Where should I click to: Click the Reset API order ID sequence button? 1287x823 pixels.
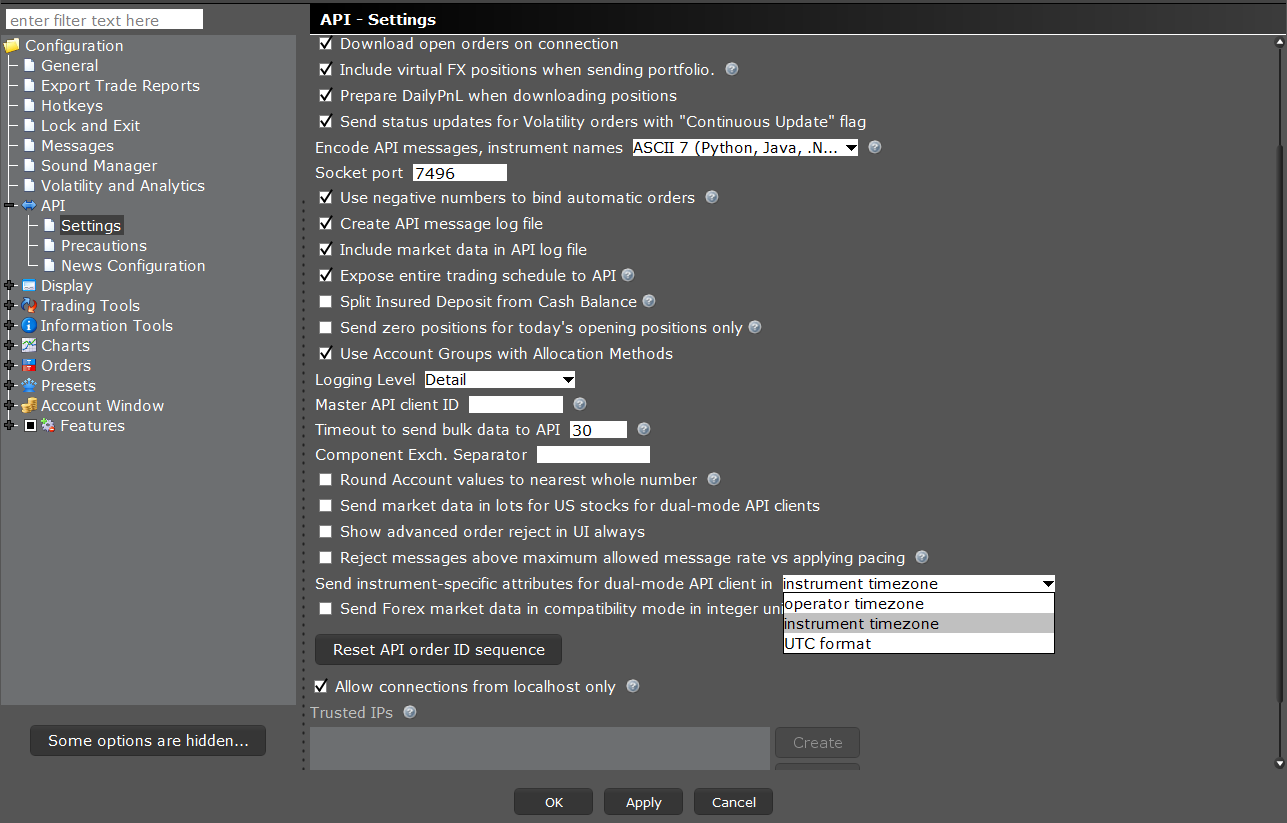tap(438, 649)
